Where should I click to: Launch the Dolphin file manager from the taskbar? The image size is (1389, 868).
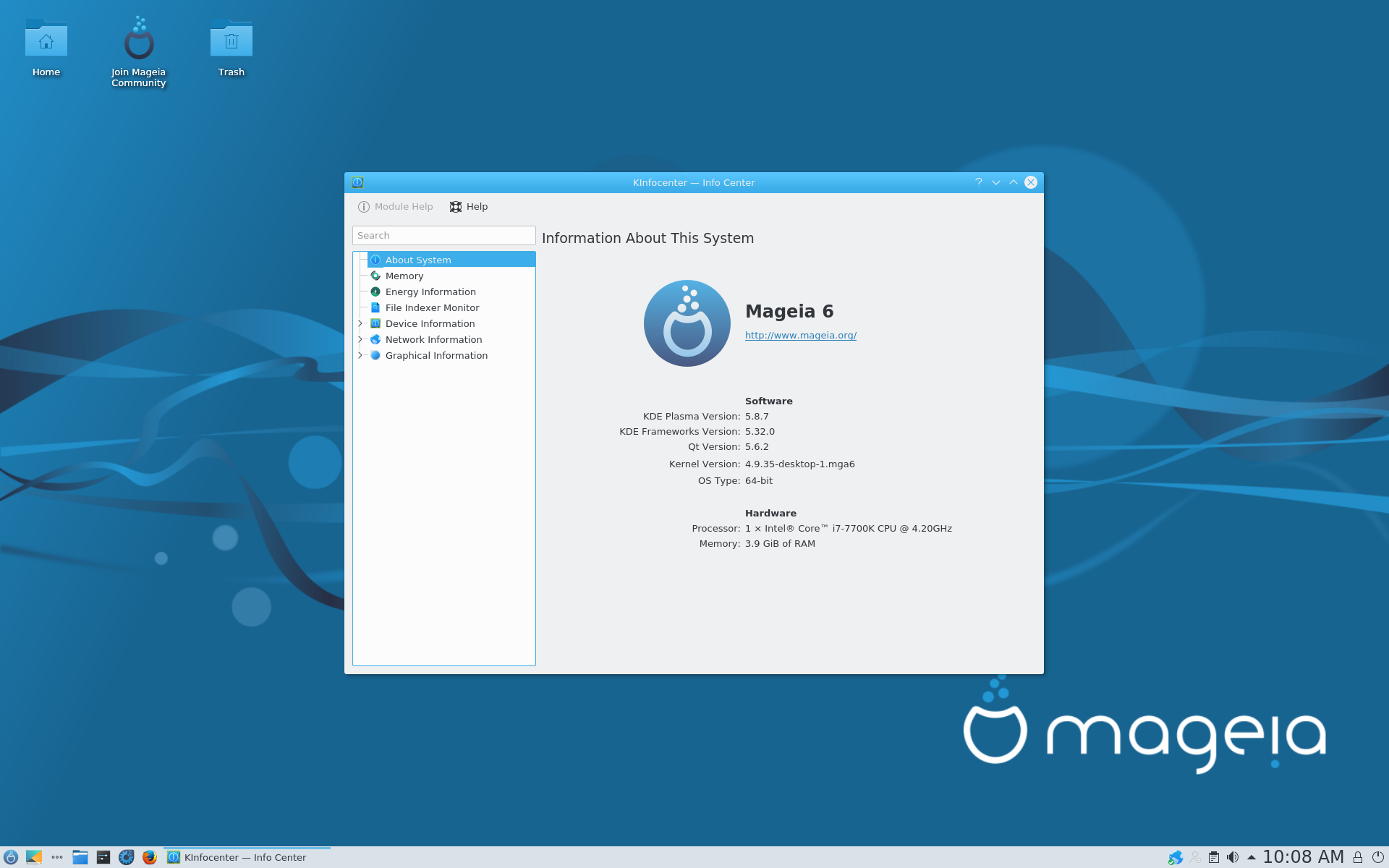(80, 857)
